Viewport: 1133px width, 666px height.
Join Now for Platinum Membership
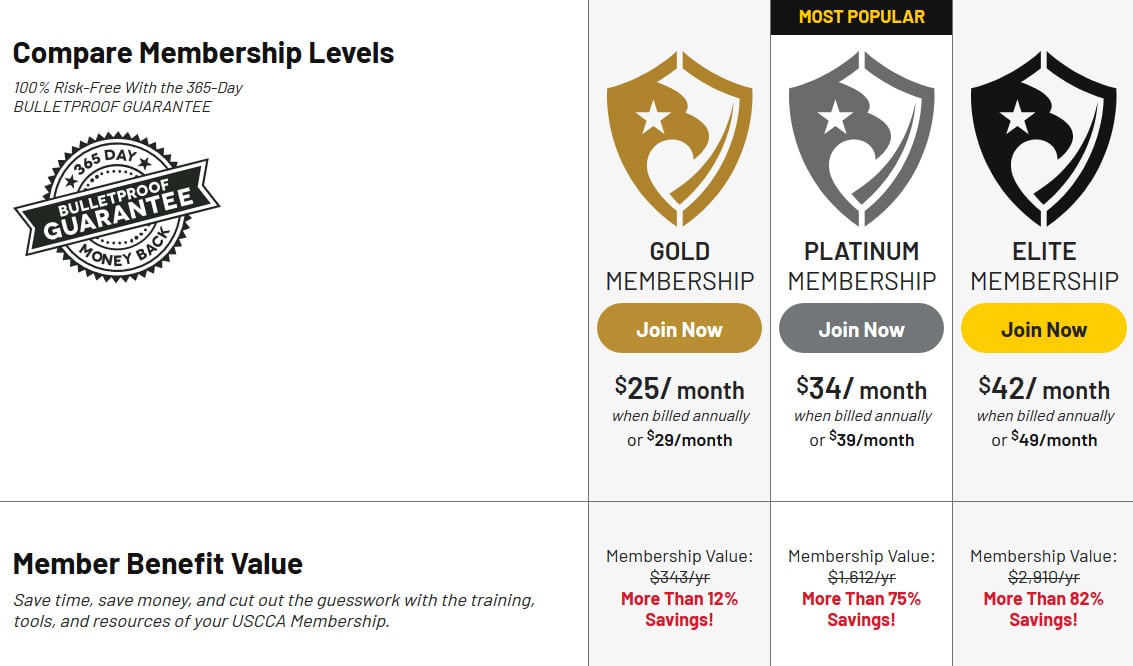pyautogui.click(x=861, y=329)
